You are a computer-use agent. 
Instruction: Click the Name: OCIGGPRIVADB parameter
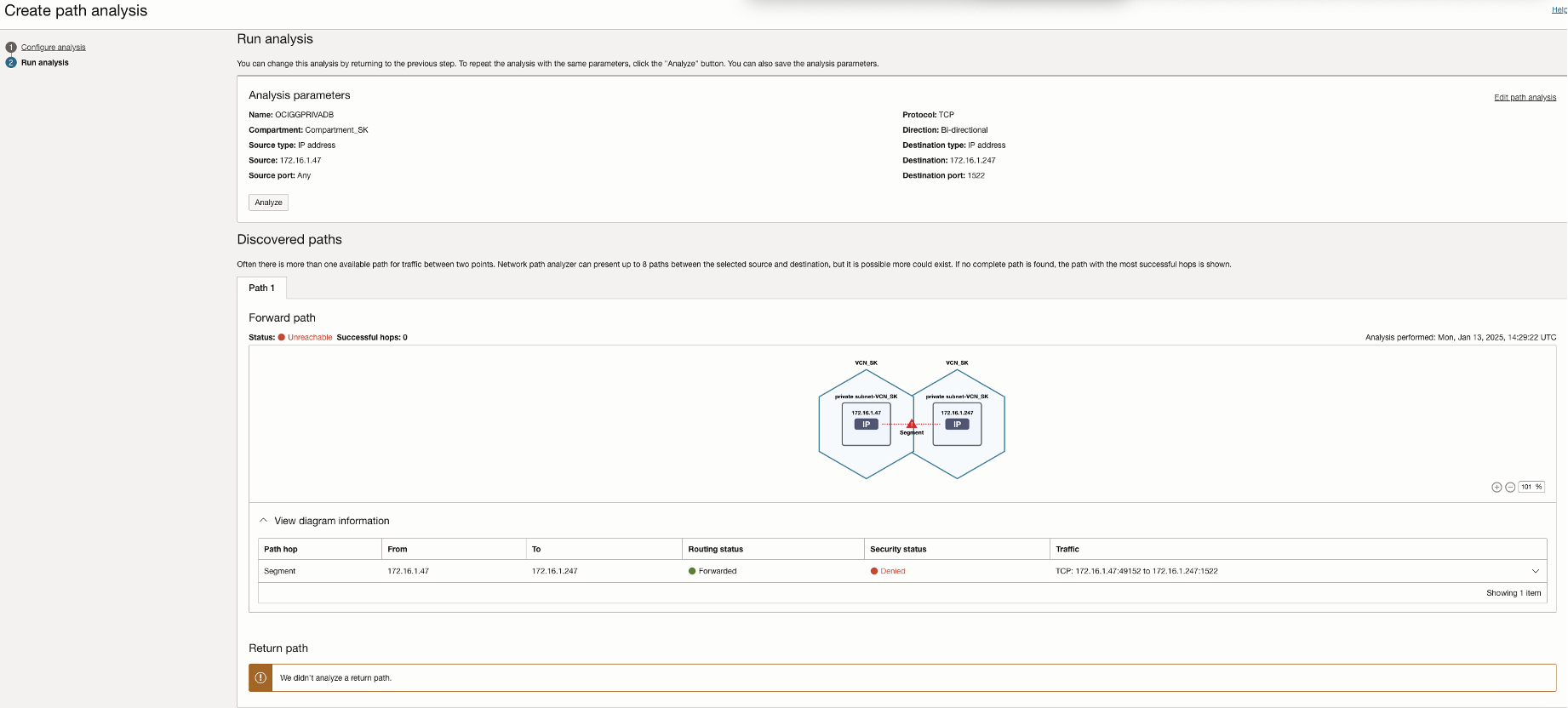[291, 115]
